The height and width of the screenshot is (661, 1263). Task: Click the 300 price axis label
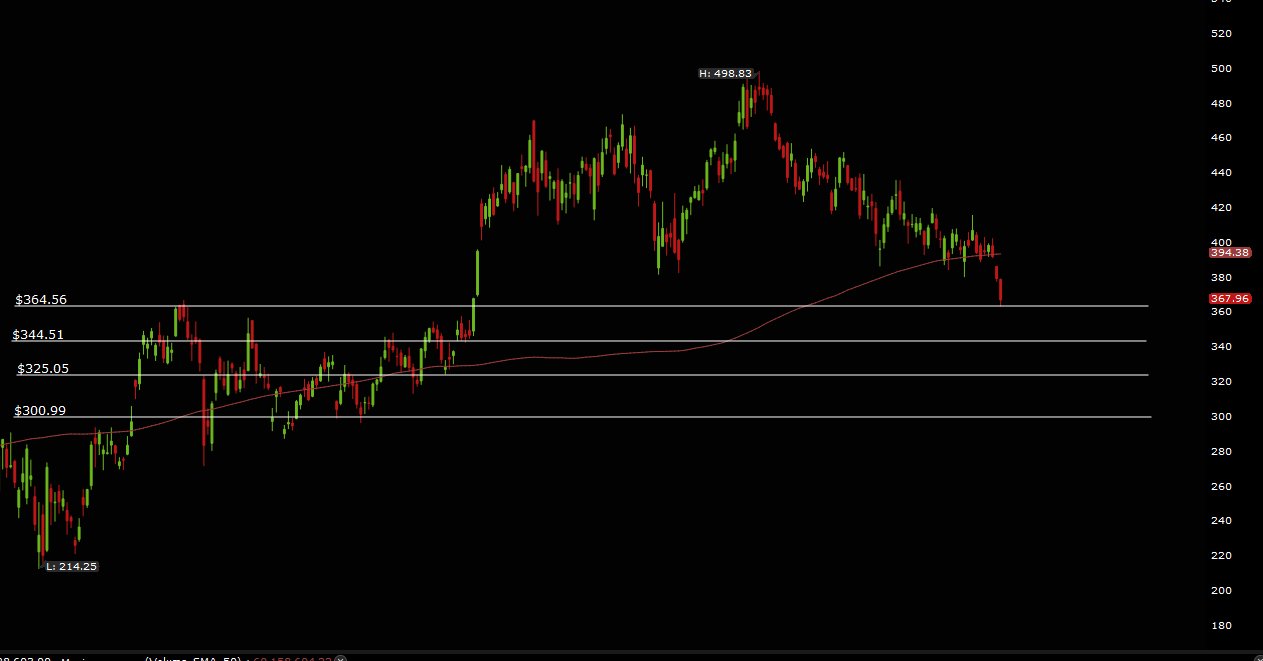tap(1221, 416)
